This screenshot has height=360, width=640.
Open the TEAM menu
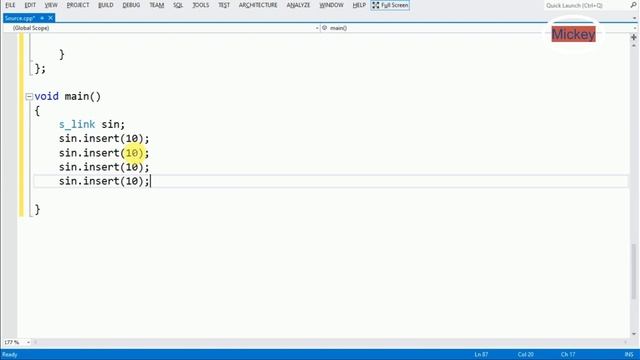point(156,5)
